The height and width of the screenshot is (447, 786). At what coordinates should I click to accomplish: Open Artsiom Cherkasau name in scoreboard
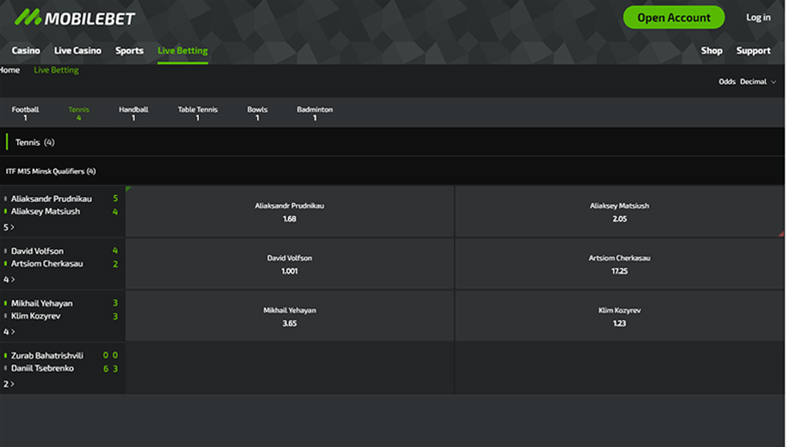tap(47, 264)
